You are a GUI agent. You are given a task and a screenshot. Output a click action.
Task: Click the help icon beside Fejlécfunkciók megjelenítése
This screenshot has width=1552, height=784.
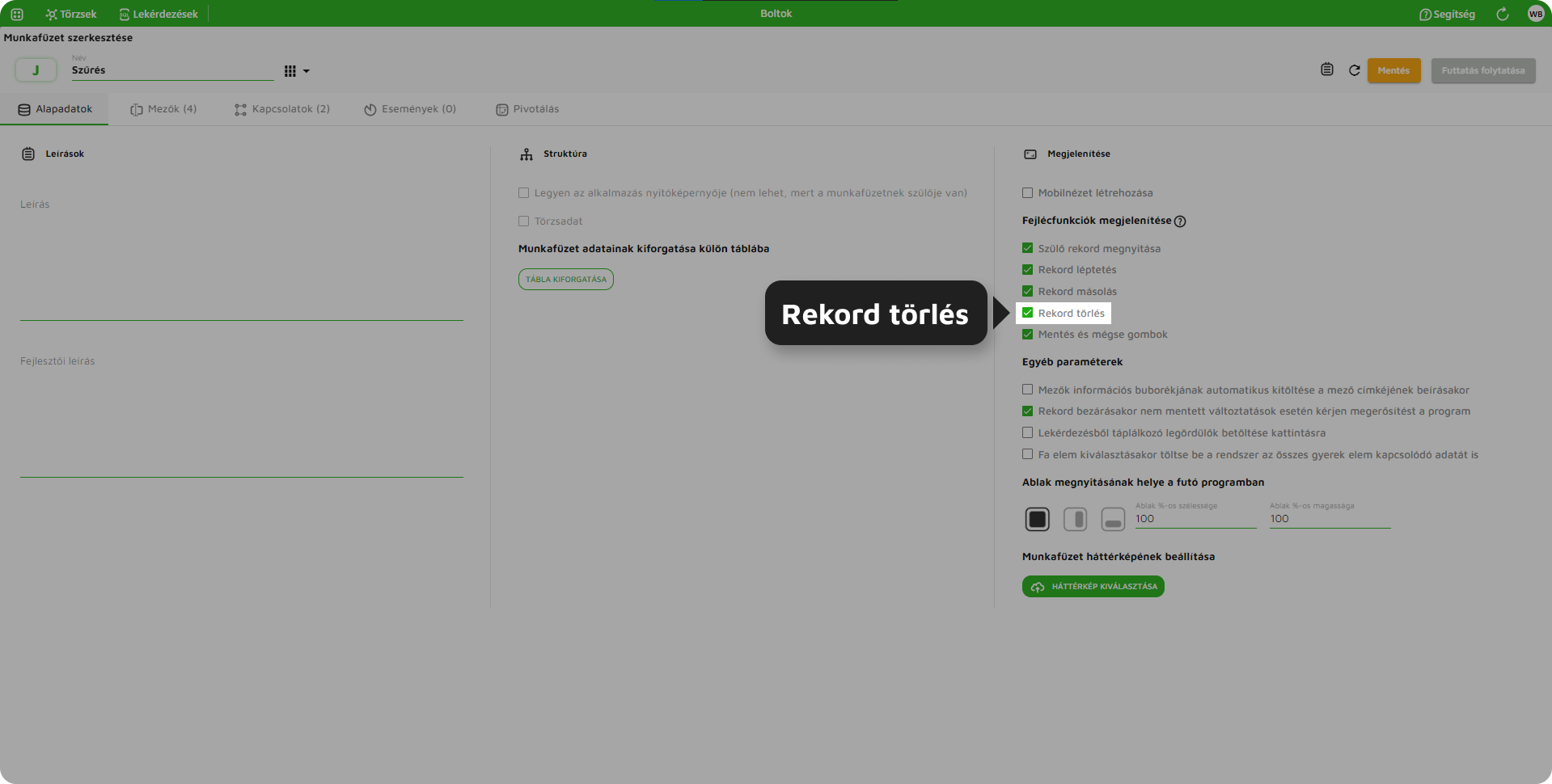[1180, 221]
